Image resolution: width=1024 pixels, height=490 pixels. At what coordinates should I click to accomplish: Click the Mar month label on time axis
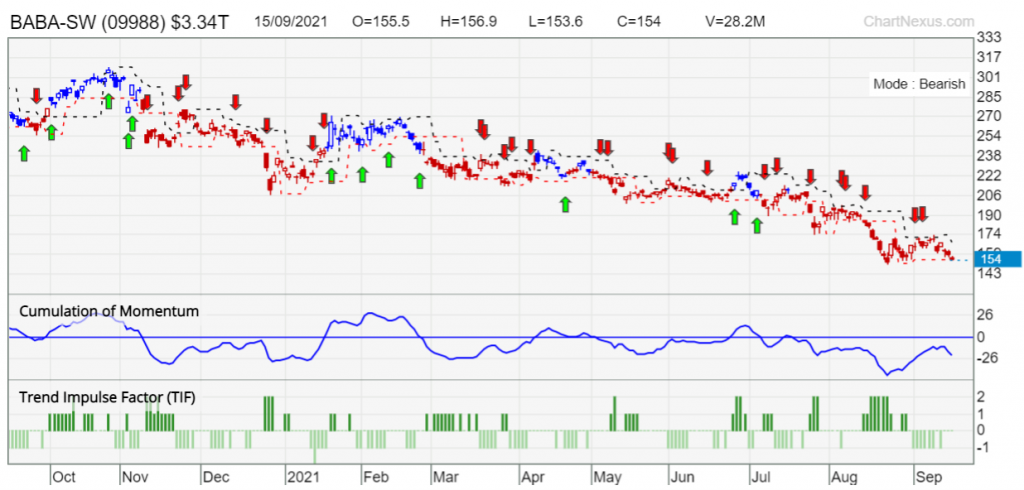445,476
